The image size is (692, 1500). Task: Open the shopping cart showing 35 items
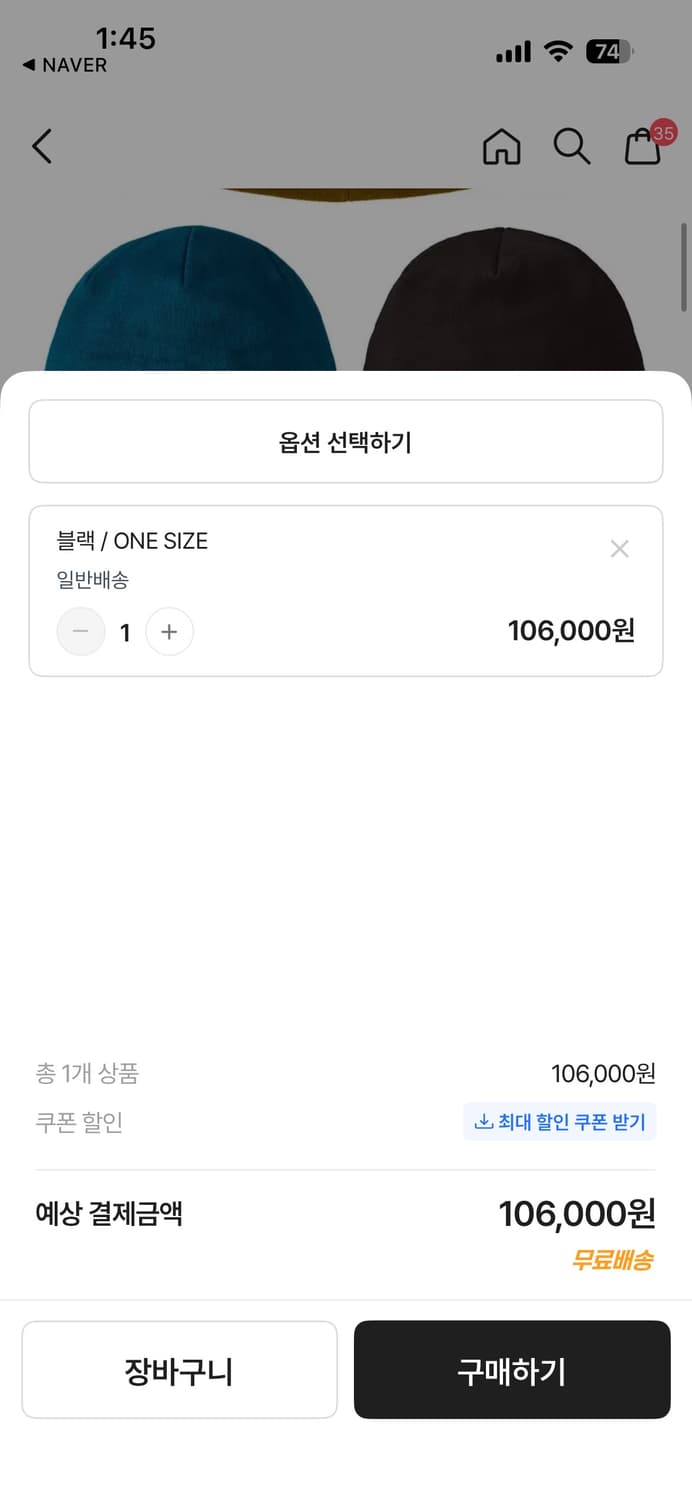pos(644,148)
